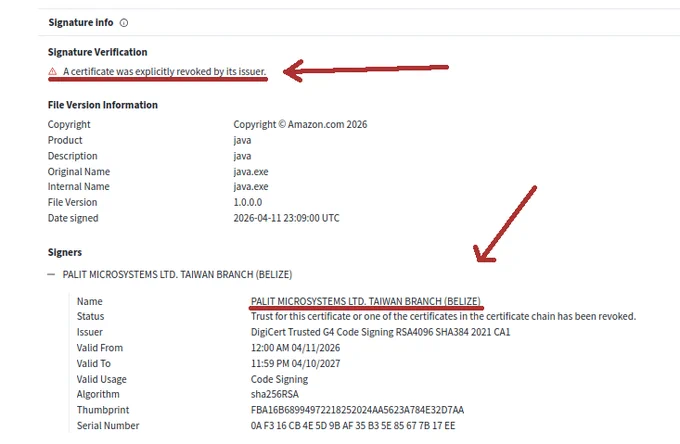Click the Serial Number label
The width and height of the screenshot is (680, 444).
coord(108,426)
